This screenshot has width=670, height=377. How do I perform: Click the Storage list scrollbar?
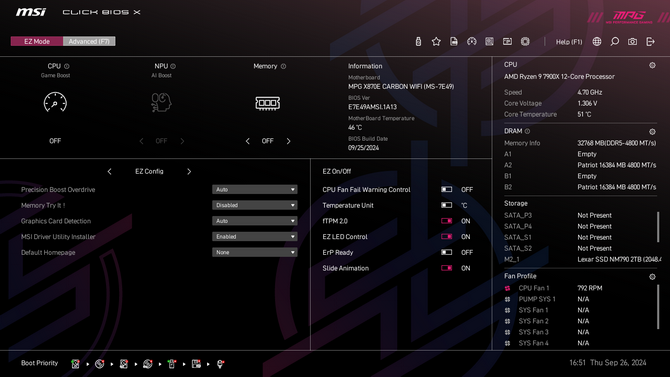click(658, 227)
